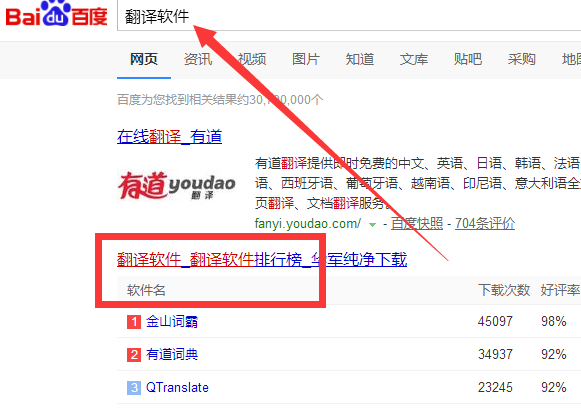This screenshot has height=409, width=581.
Task: Select the 网页 tab
Action: (144, 59)
